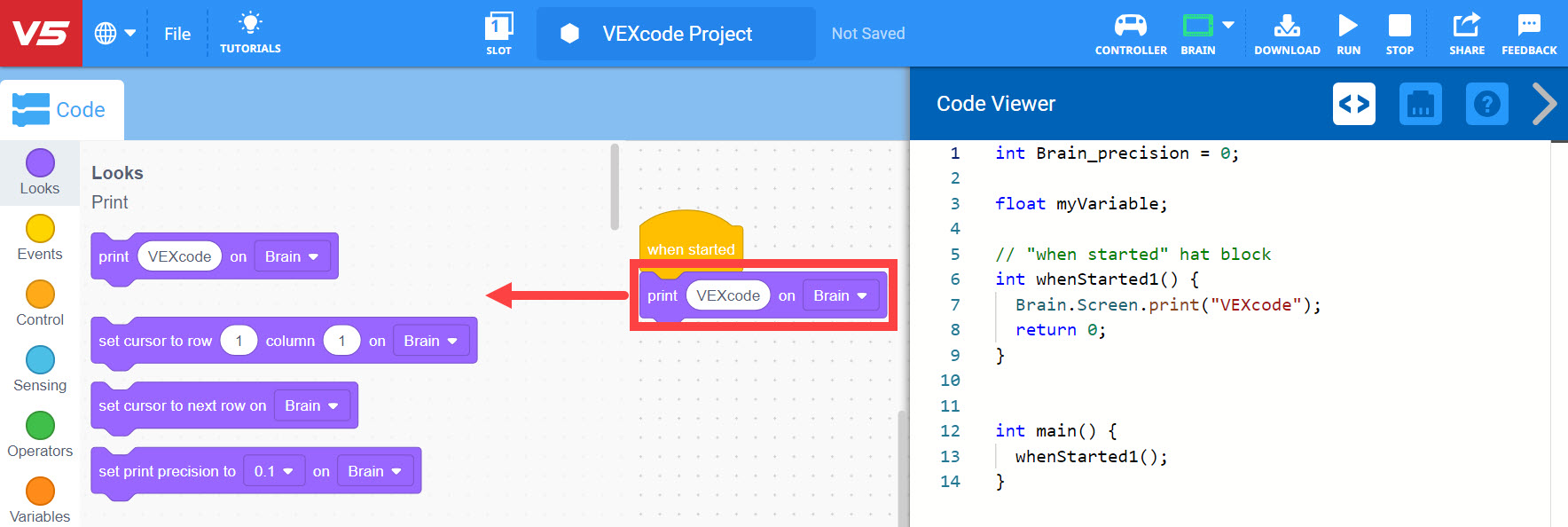
Task: Click the Not Saved status text
Action: pos(868,34)
